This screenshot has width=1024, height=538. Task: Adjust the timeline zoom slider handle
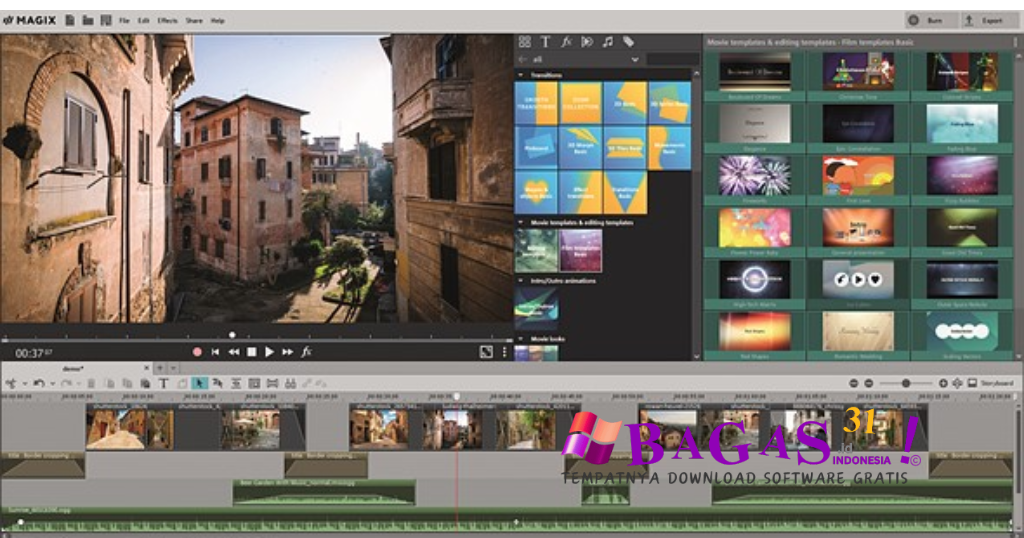tap(906, 383)
